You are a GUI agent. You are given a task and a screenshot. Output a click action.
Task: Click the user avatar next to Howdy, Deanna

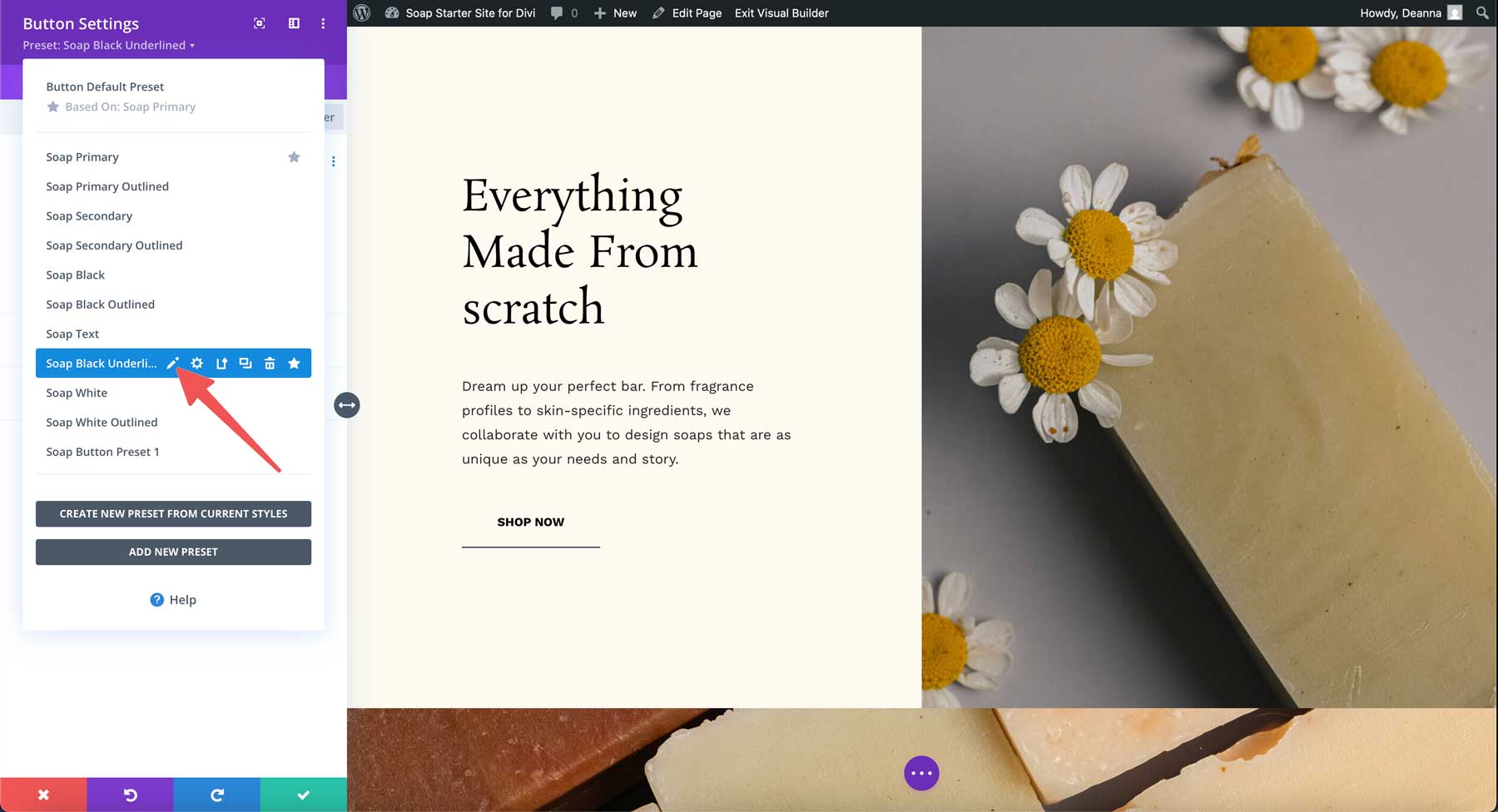1455,12
